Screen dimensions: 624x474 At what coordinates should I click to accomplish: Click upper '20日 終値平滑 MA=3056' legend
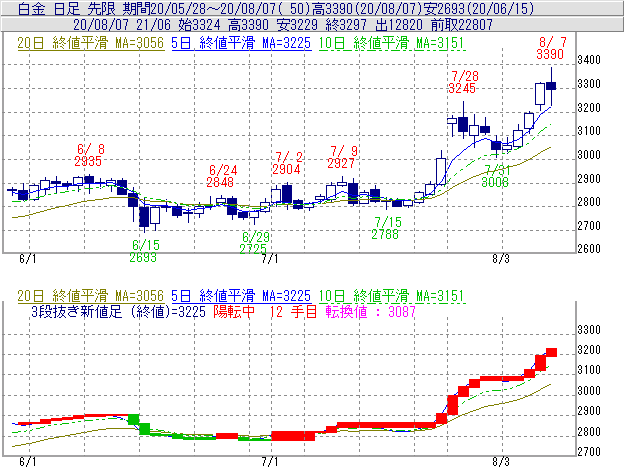[x=90, y=43]
